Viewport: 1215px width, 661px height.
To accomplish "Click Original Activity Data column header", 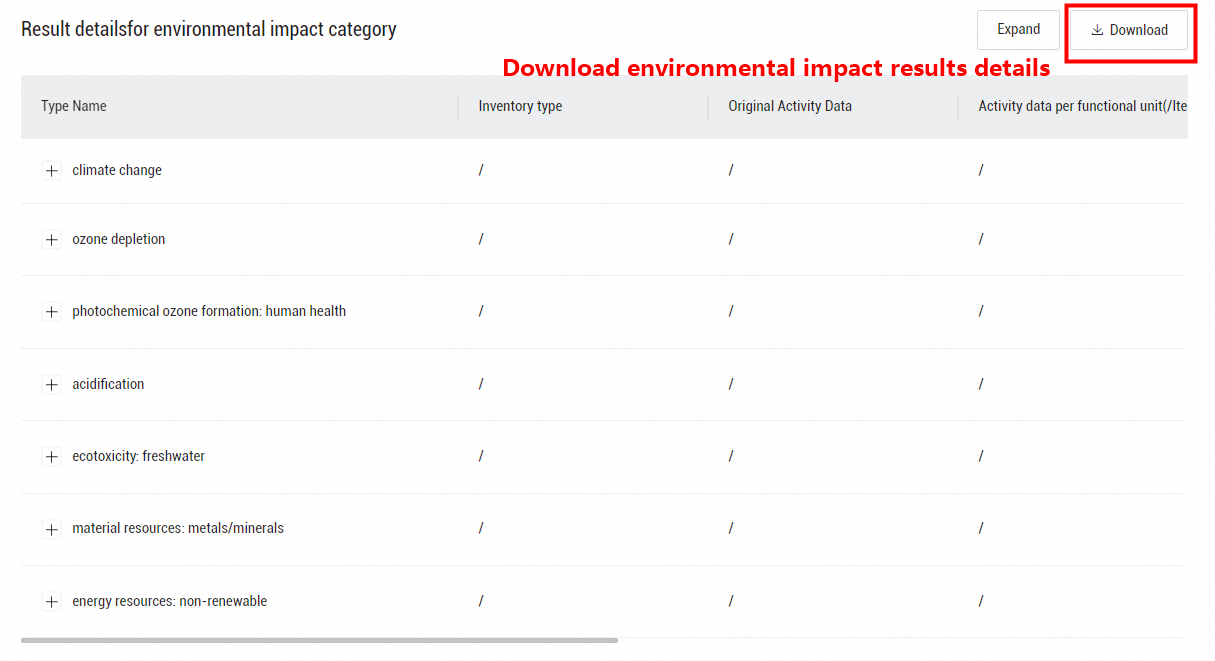I will (790, 106).
